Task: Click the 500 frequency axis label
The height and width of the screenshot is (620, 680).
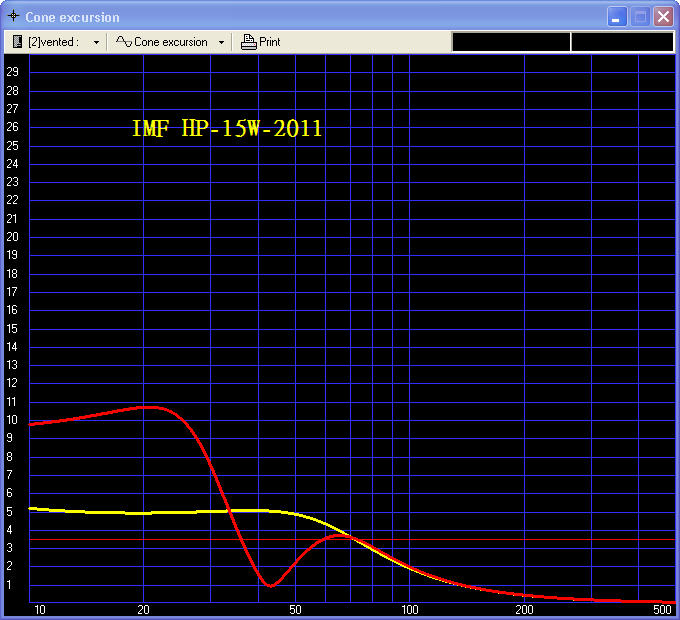Action: point(663,610)
